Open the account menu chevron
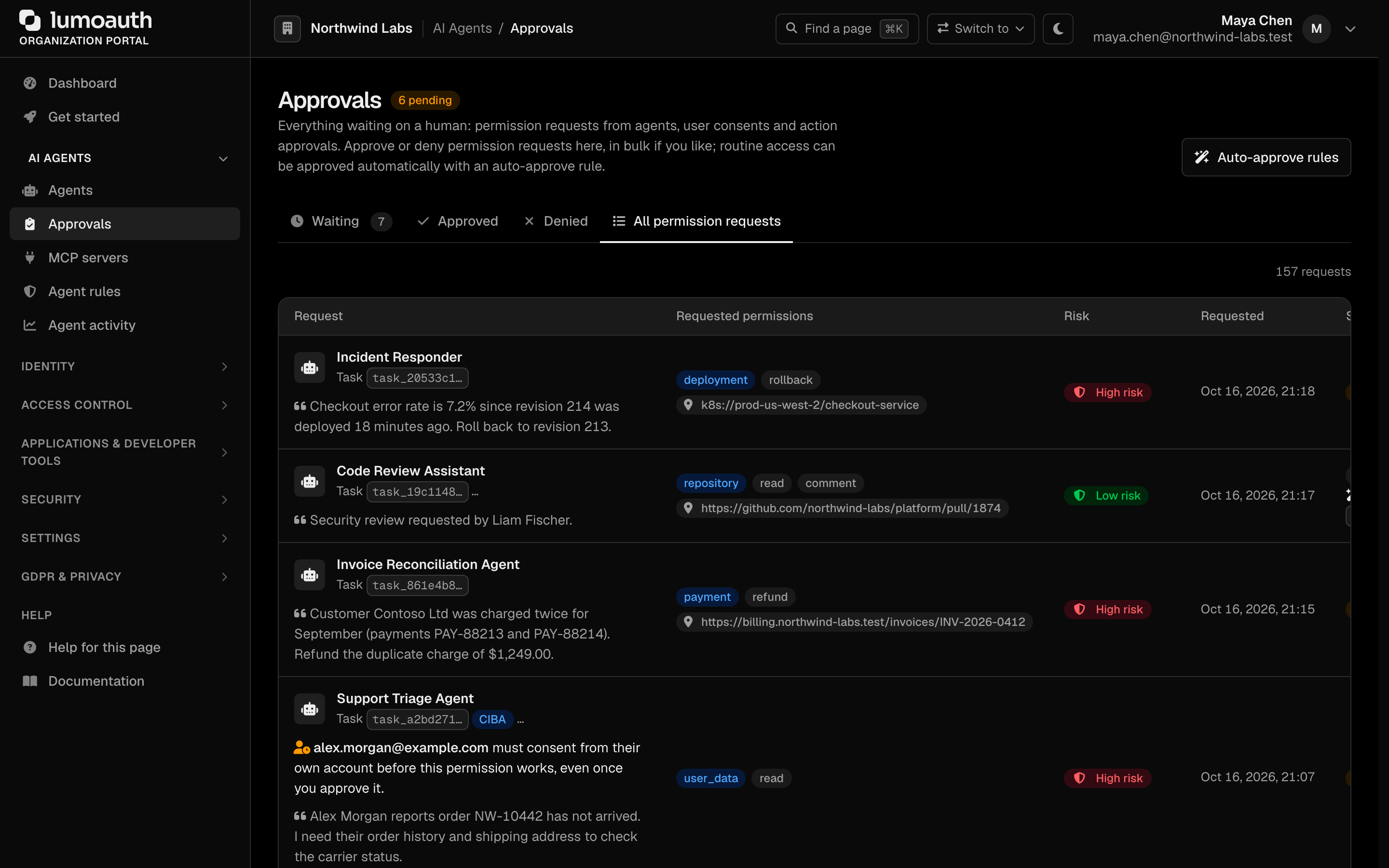Screen dimensions: 1389x868 (x=1350, y=29)
